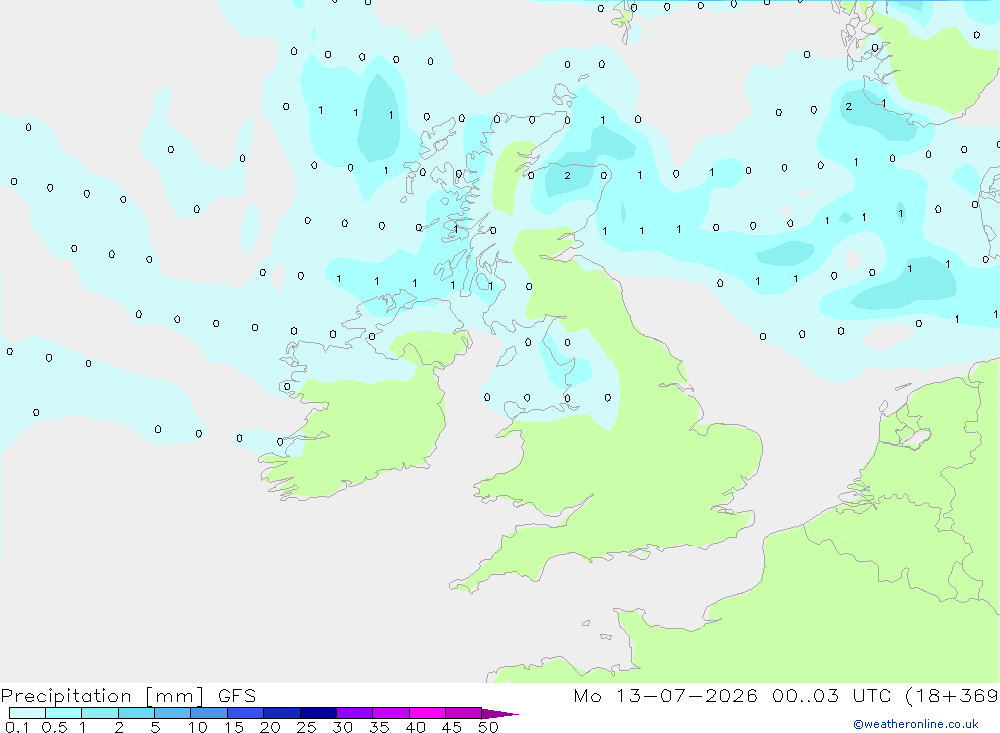Click the 0.5–1 mm legend color swatch
Screen dimensions: 1000x733
click(x=64, y=713)
